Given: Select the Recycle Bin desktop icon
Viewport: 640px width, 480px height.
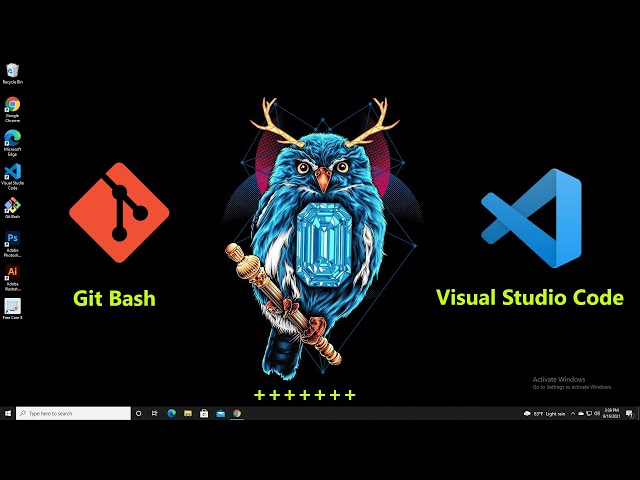Looking at the screenshot, I should click(12, 73).
